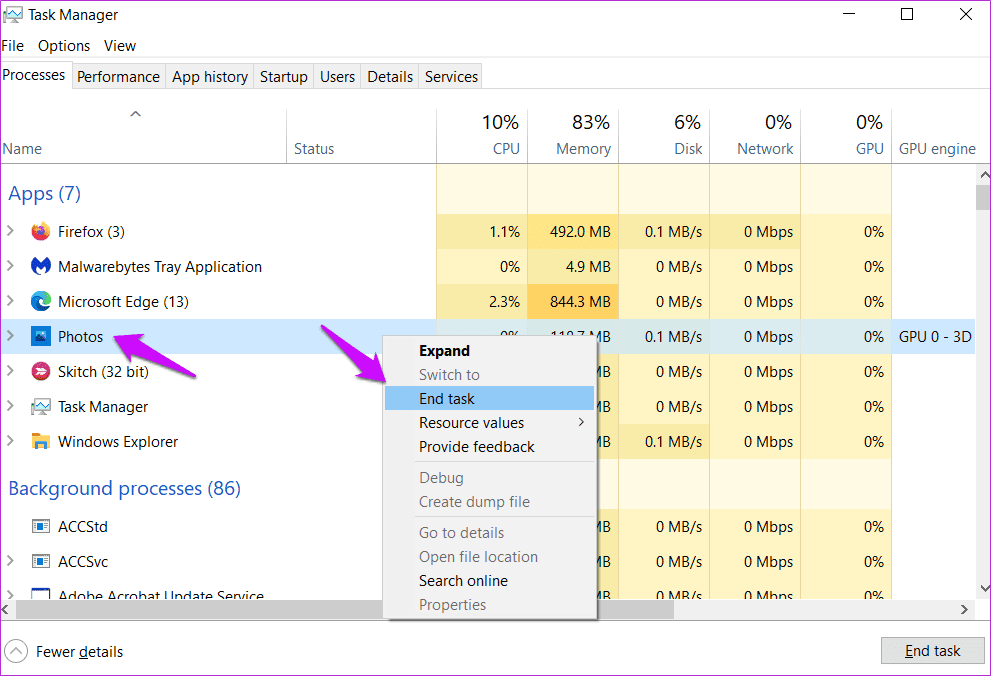Switch to the App history tab

tap(210, 76)
